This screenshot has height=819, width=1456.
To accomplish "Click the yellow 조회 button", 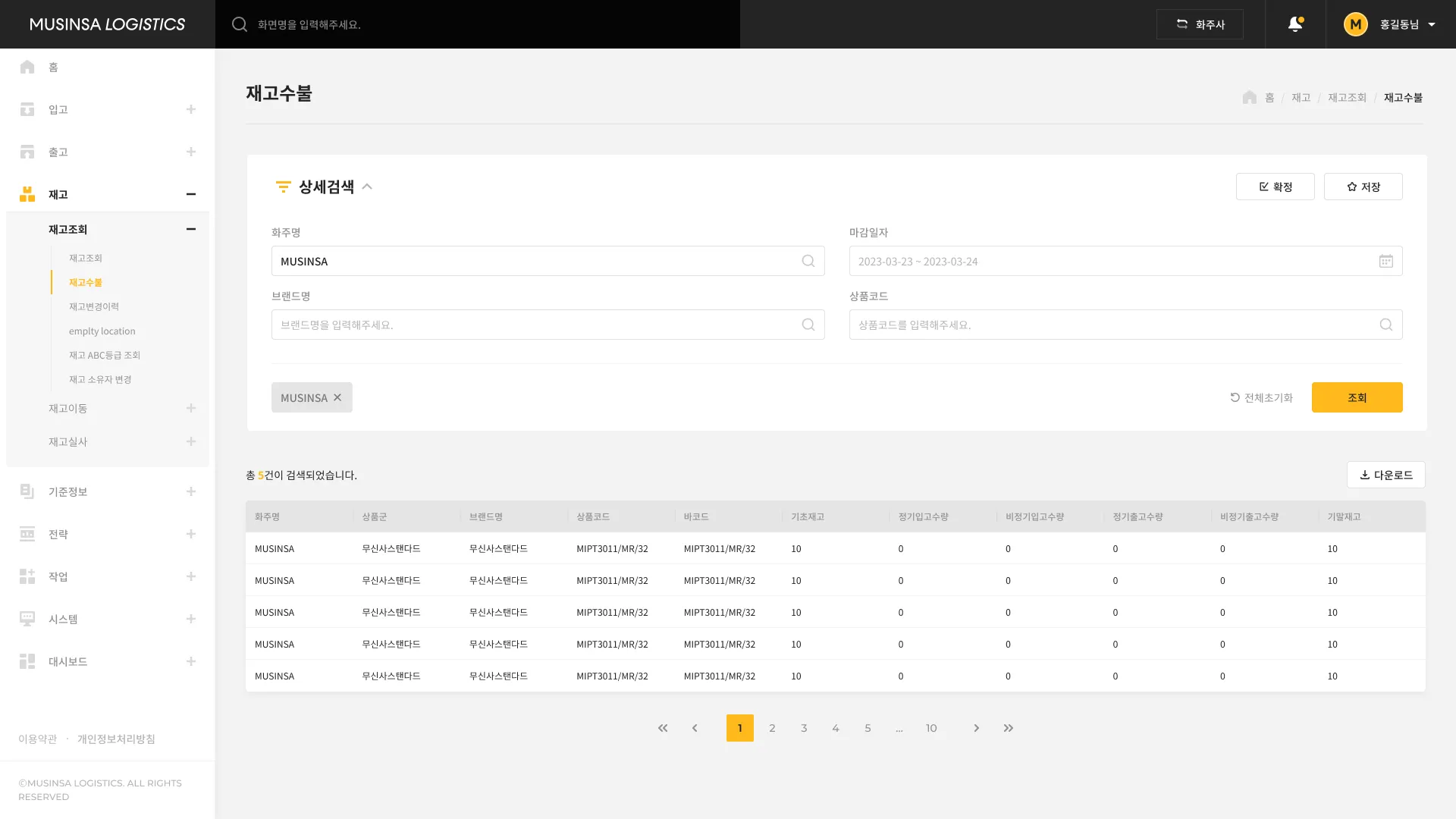I will pyautogui.click(x=1357, y=397).
